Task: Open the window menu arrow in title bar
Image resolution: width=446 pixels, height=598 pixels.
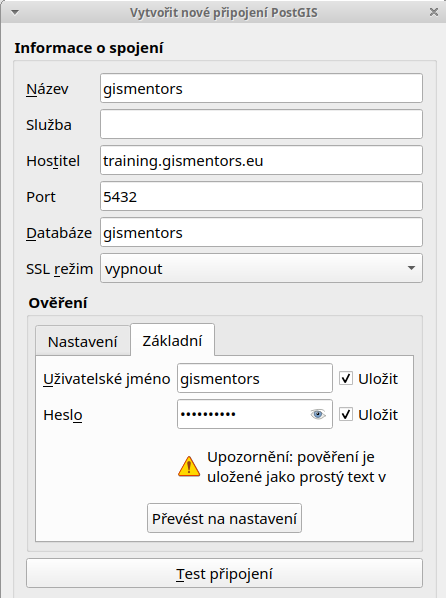Action: click(15, 13)
